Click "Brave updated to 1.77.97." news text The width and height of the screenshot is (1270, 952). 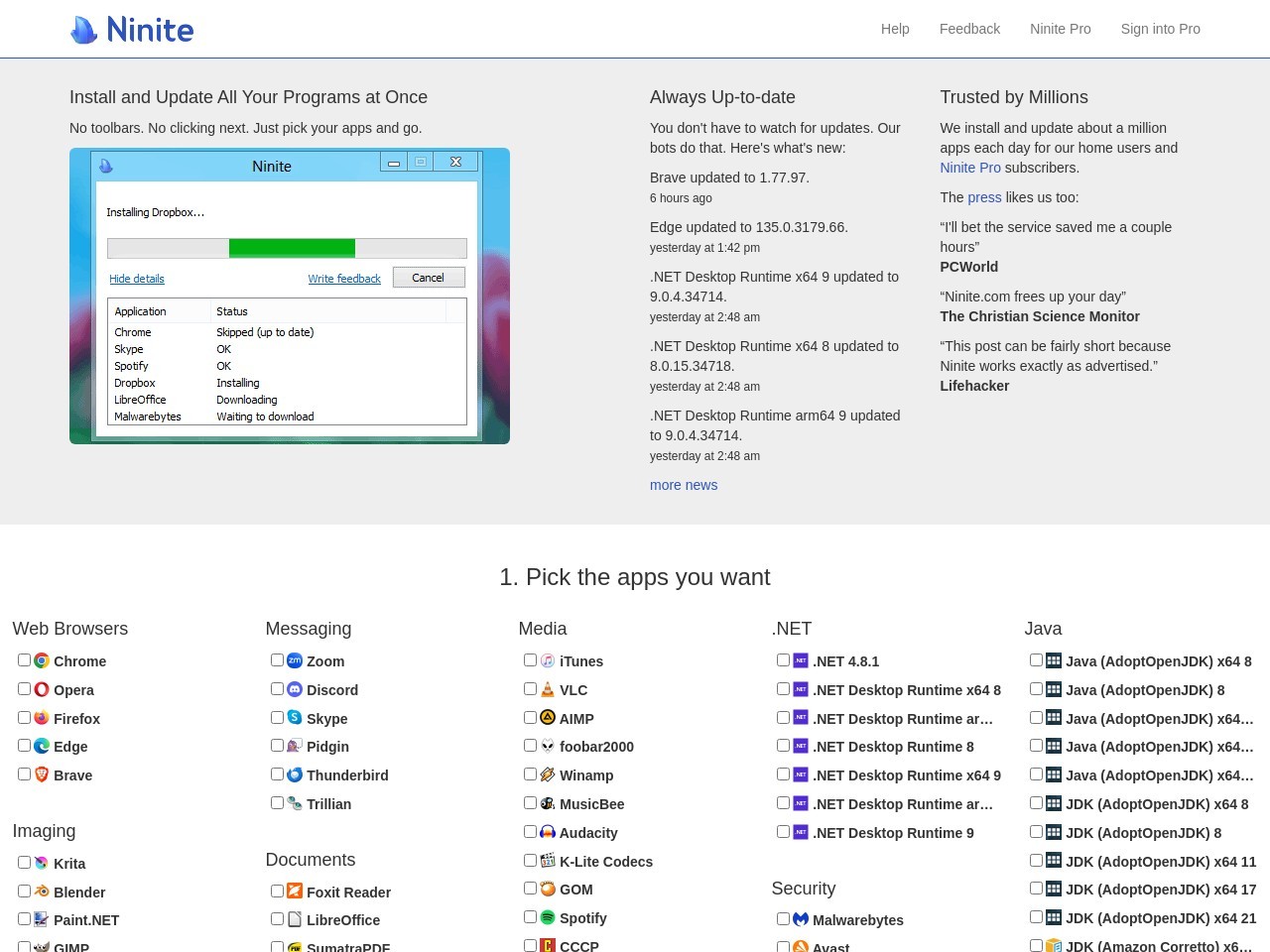pos(729,178)
